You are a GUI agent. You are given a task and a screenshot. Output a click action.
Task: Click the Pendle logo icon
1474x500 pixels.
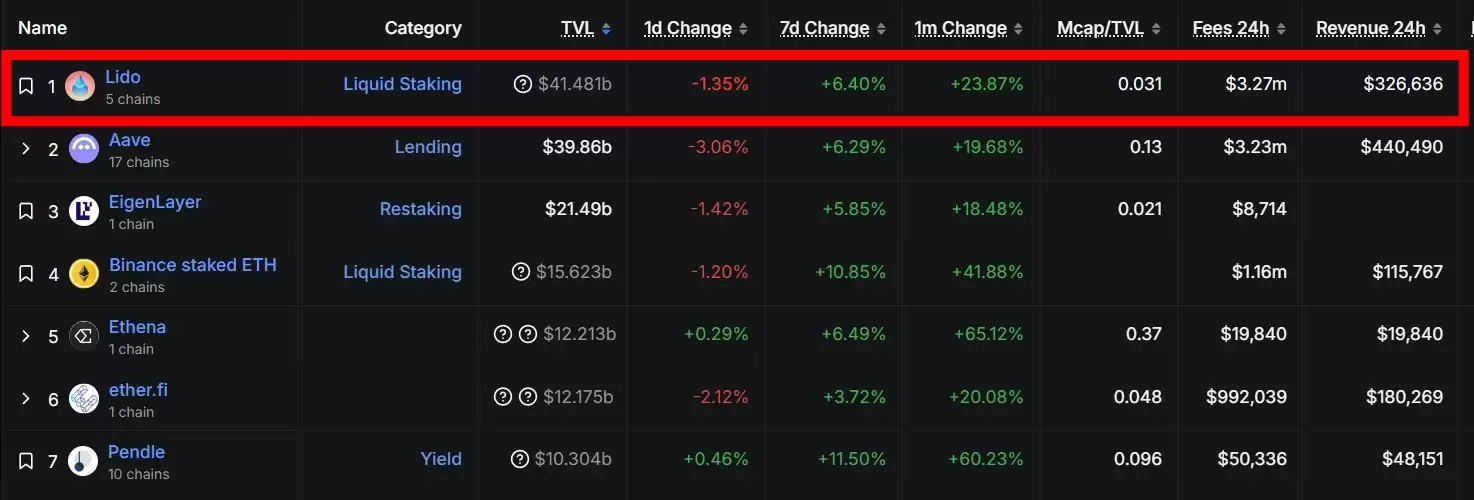84,461
